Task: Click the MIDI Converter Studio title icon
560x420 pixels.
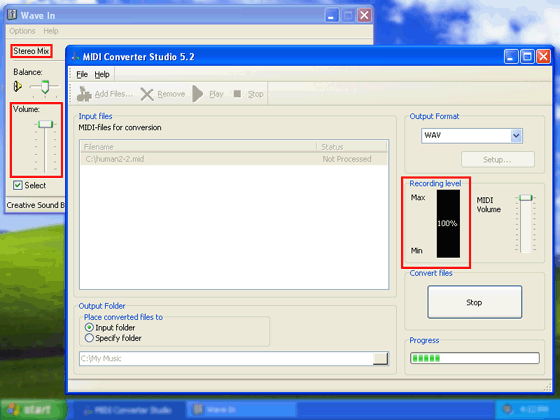Action: [x=75, y=56]
